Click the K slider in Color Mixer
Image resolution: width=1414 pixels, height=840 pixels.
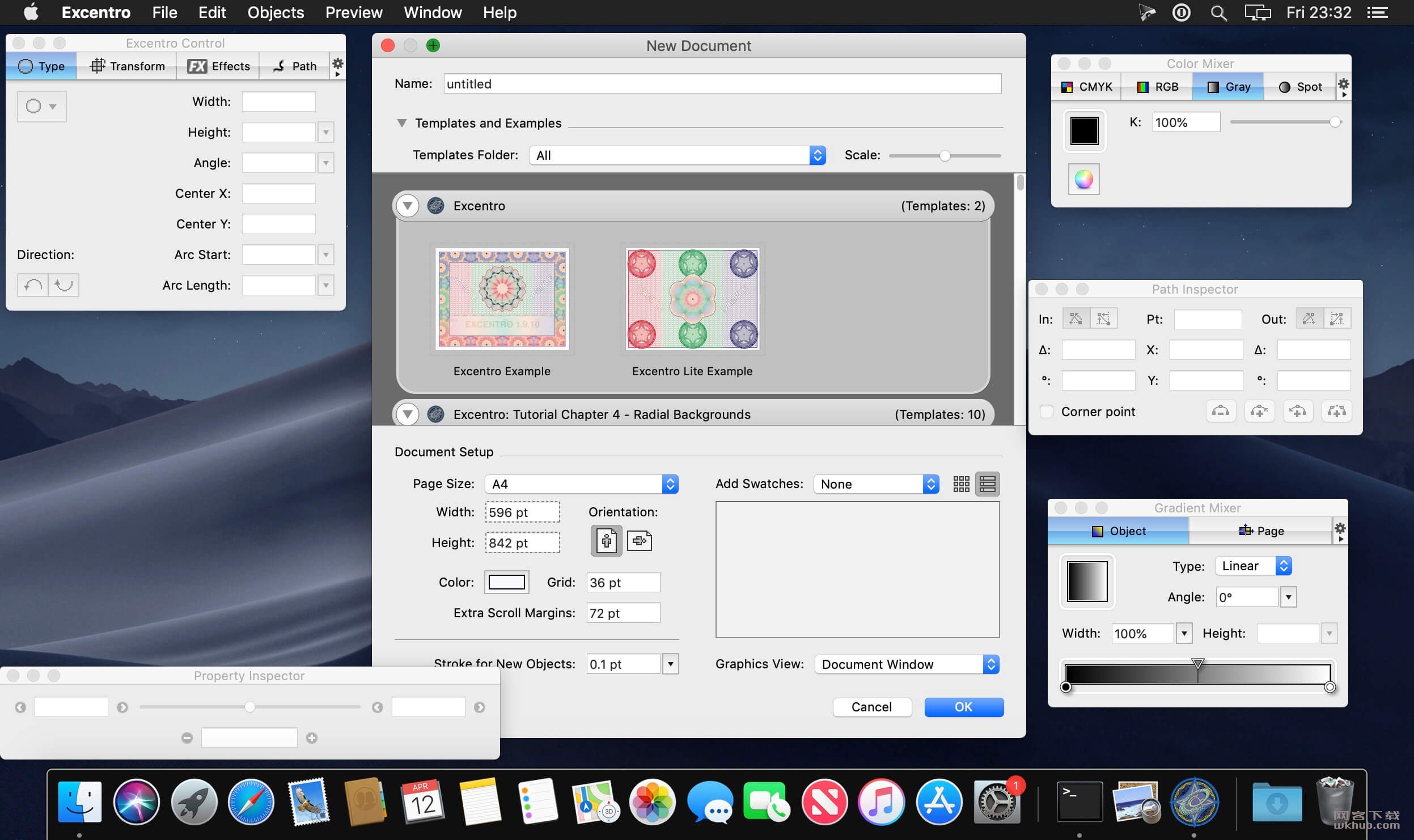click(x=1285, y=122)
